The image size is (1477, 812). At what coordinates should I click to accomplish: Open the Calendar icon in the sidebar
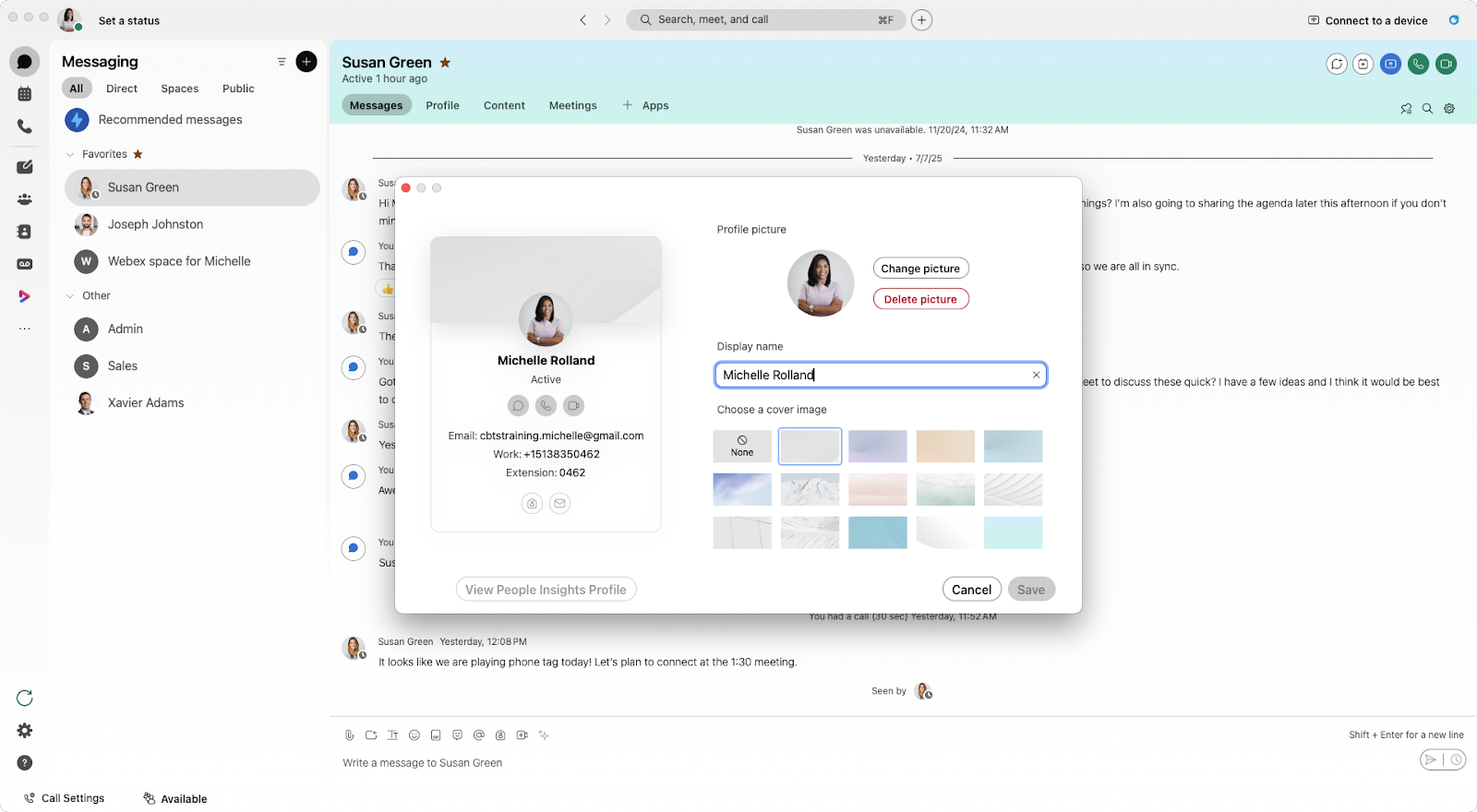(25, 94)
